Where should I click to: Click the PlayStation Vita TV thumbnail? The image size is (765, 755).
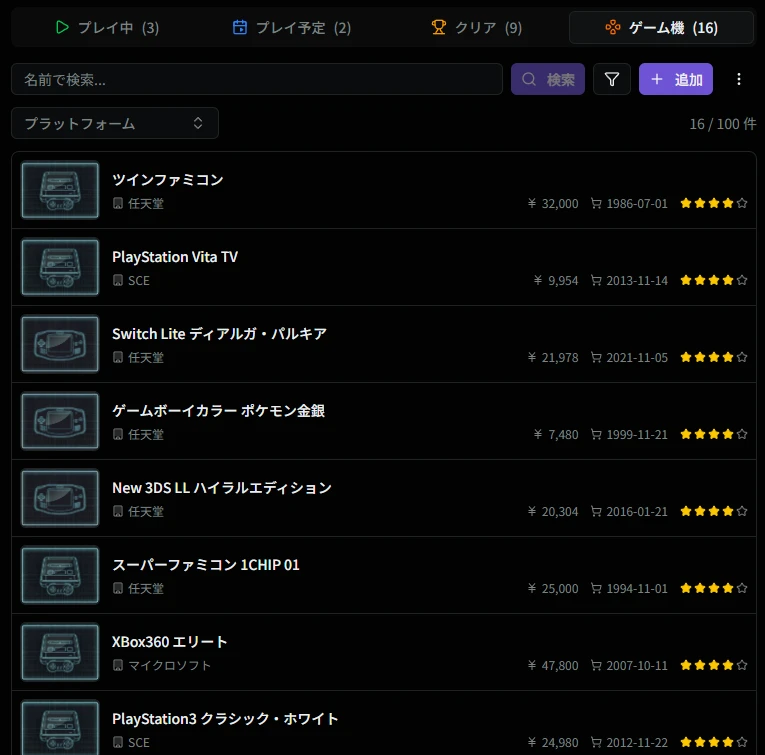pyautogui.click(x=60, y=267)
